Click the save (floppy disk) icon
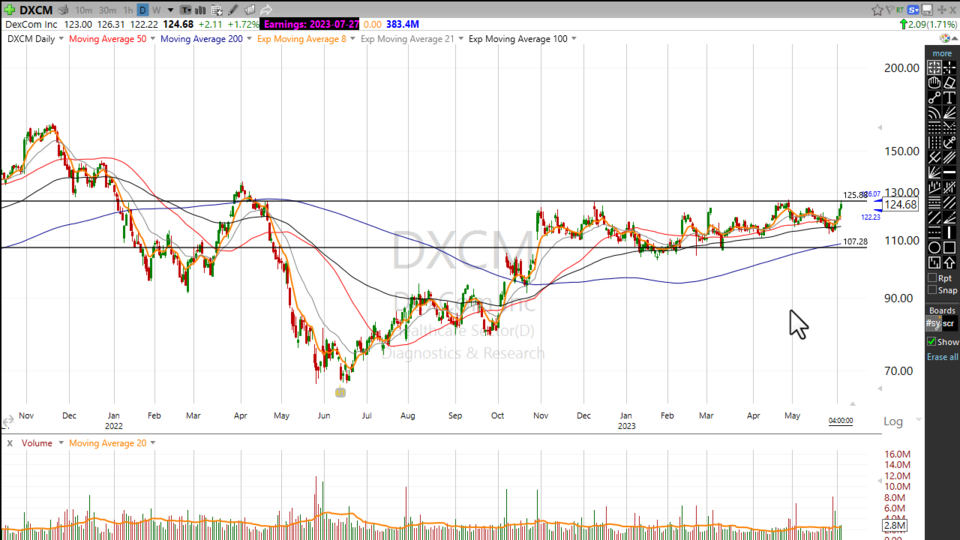Viewport: 960px width, 540px height. (928, 10)
